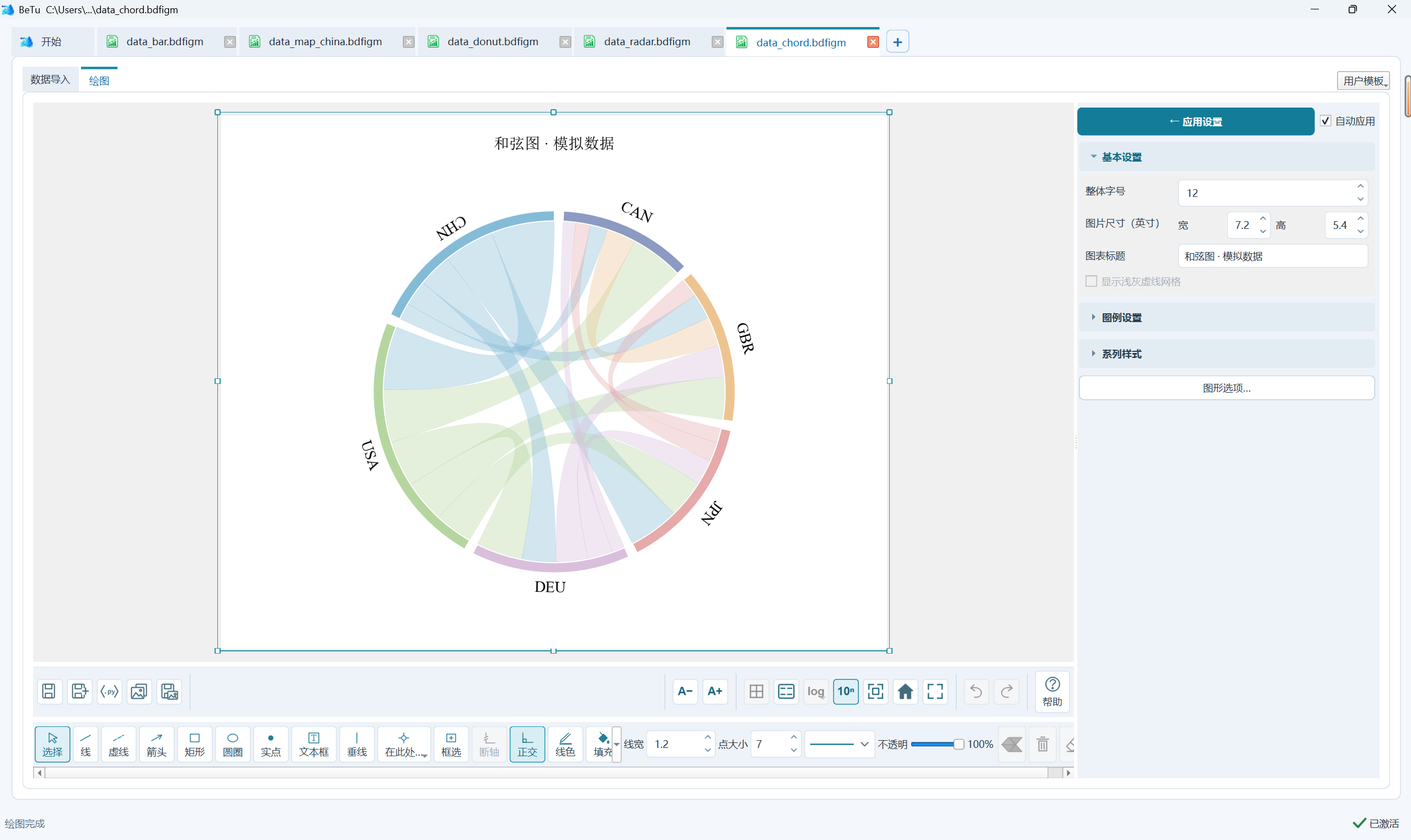The width and height of the screenshot is (1411, 840).
Task: Click the fit-to-frame icon
Action: click(x=875, y=691)
